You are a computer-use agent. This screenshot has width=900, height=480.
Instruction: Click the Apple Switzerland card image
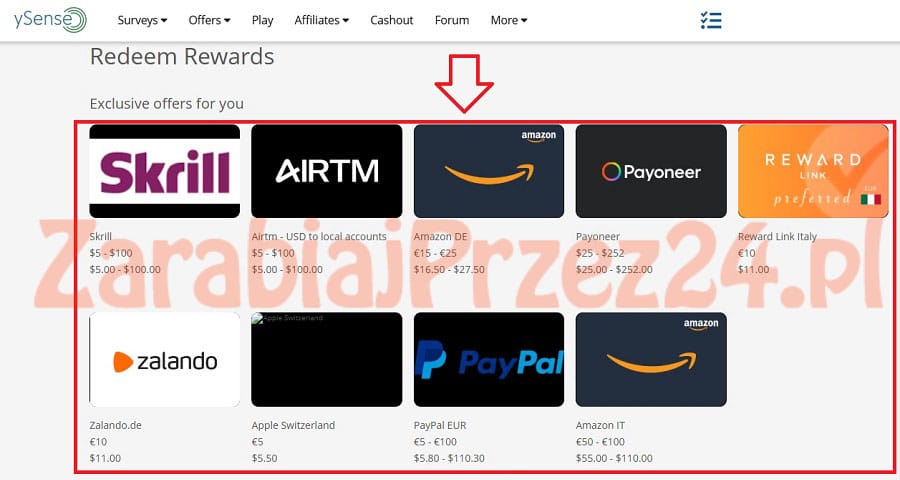click(327, 359)
